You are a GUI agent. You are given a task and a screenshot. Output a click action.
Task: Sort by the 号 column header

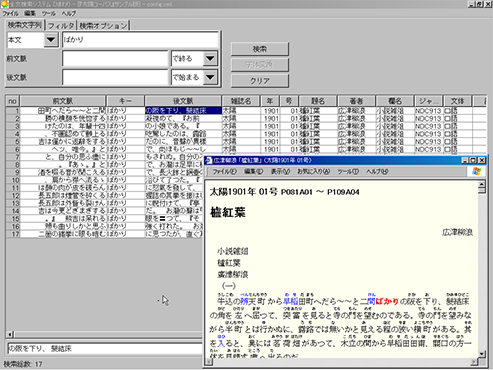point(289,101)
